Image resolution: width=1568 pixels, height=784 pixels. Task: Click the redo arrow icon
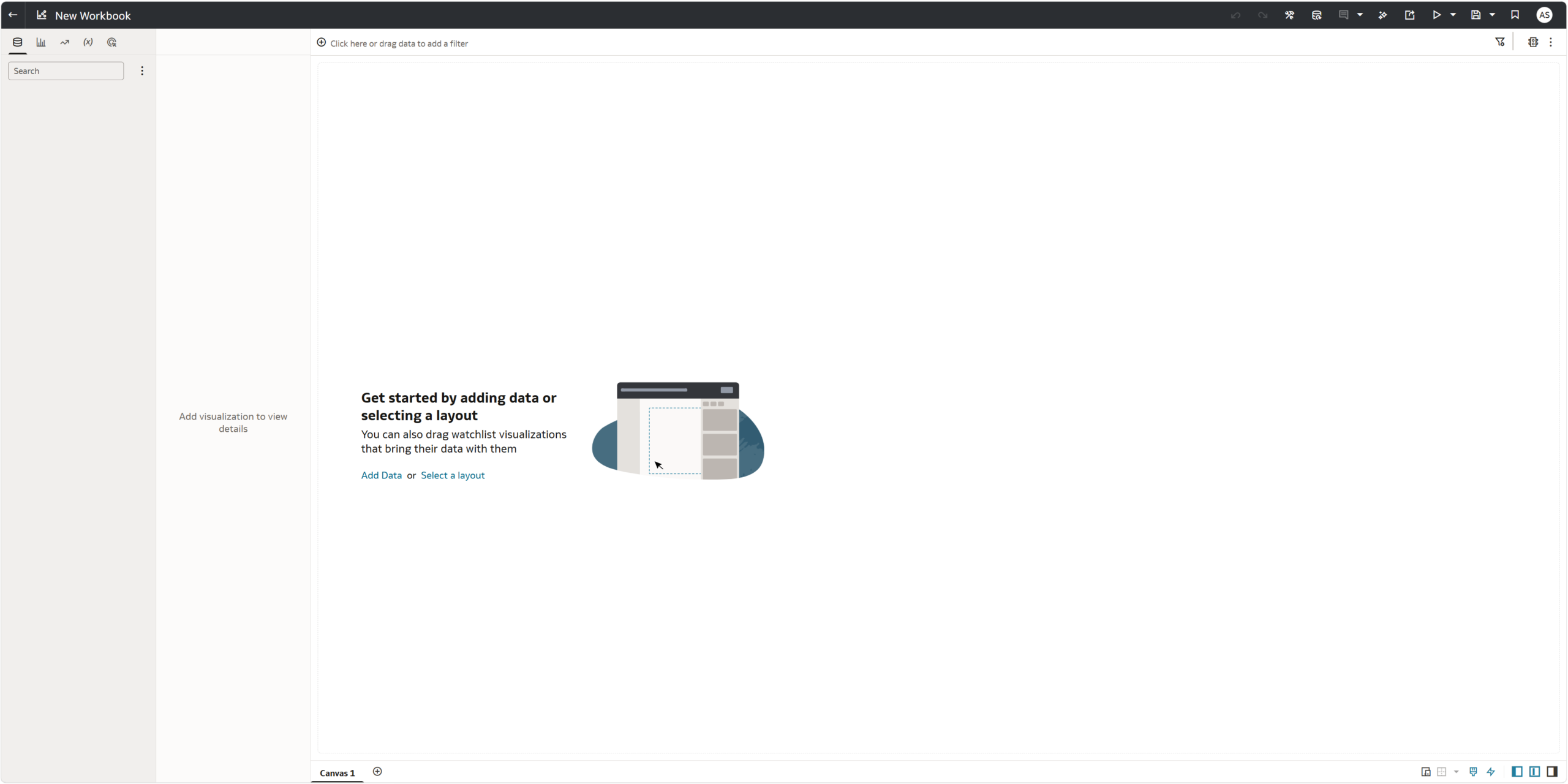coord(1263,15)
